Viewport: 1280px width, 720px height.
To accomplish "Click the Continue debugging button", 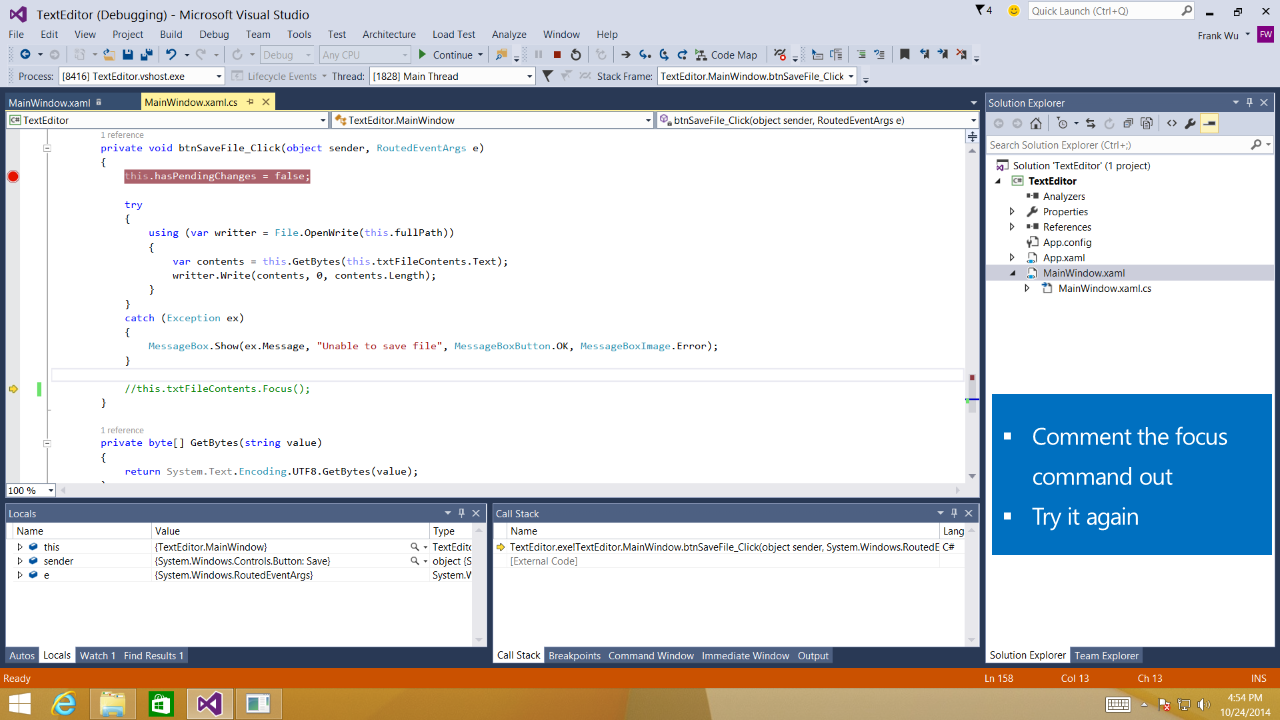I will point(445,55).
